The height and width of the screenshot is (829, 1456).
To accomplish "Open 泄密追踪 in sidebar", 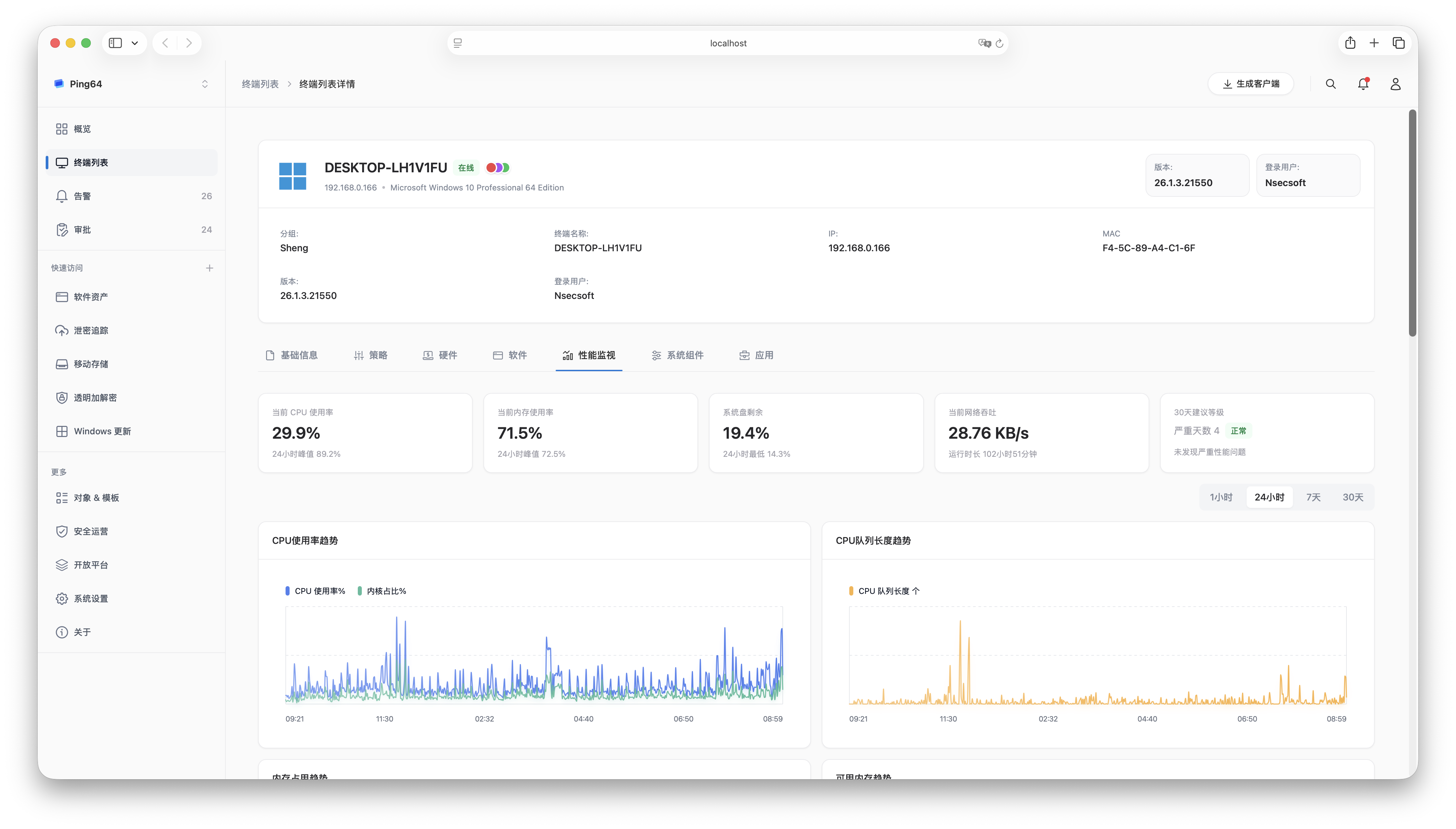I will pos(90,330).
